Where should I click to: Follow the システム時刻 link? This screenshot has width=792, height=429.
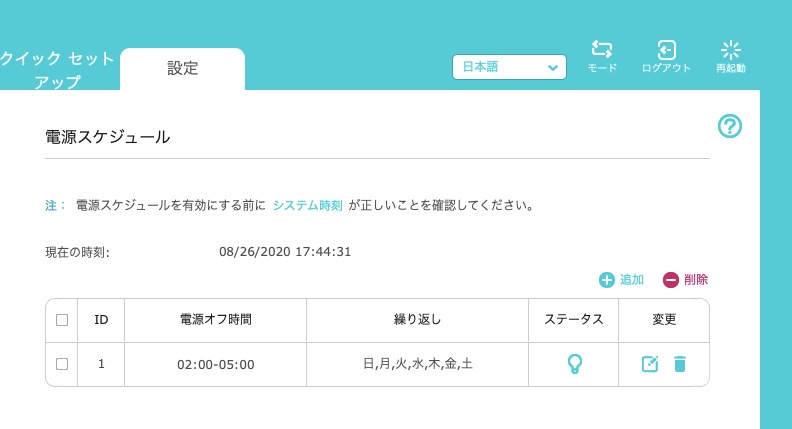[308, 205]
